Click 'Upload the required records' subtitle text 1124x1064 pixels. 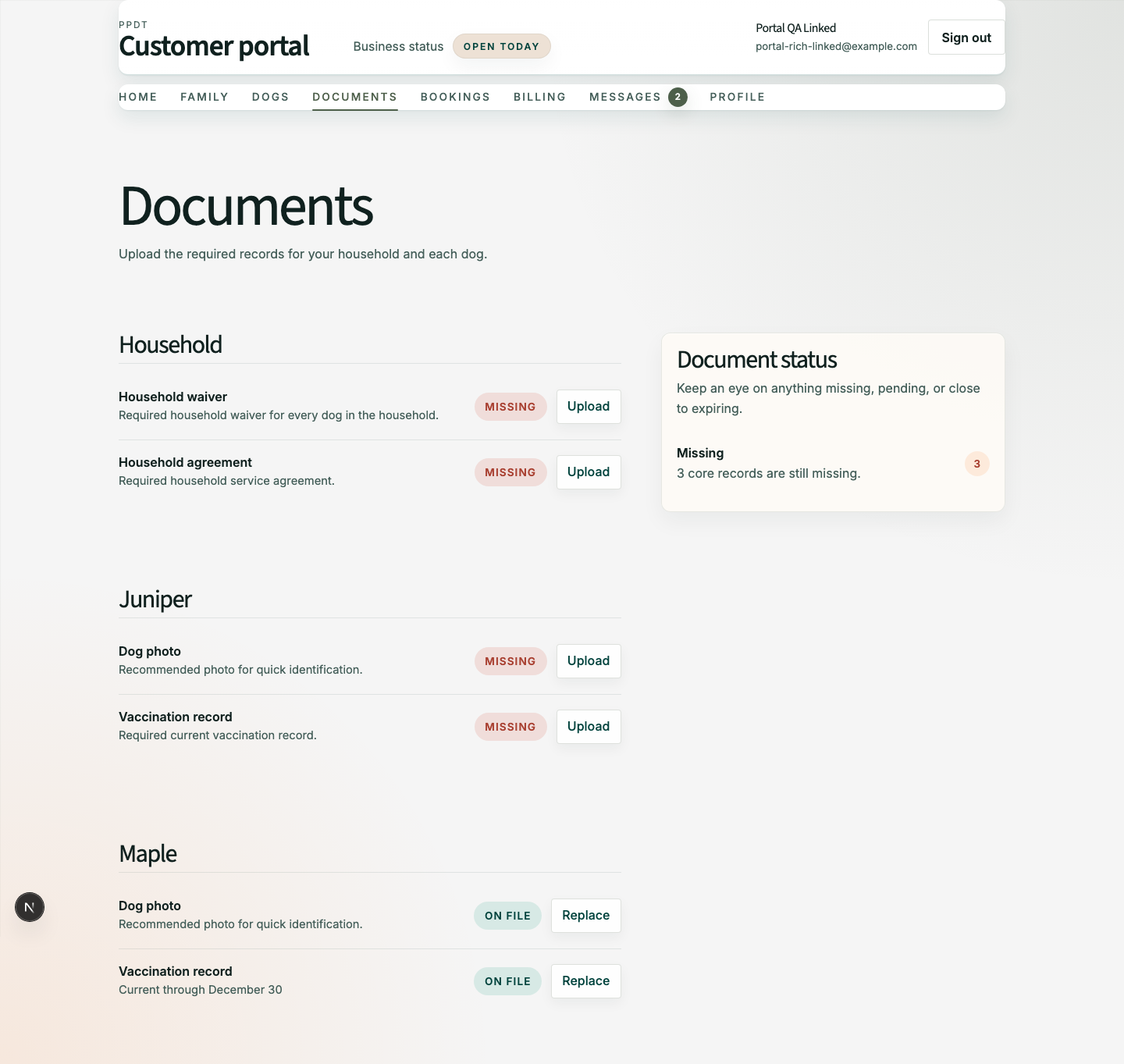click(303, 254)
